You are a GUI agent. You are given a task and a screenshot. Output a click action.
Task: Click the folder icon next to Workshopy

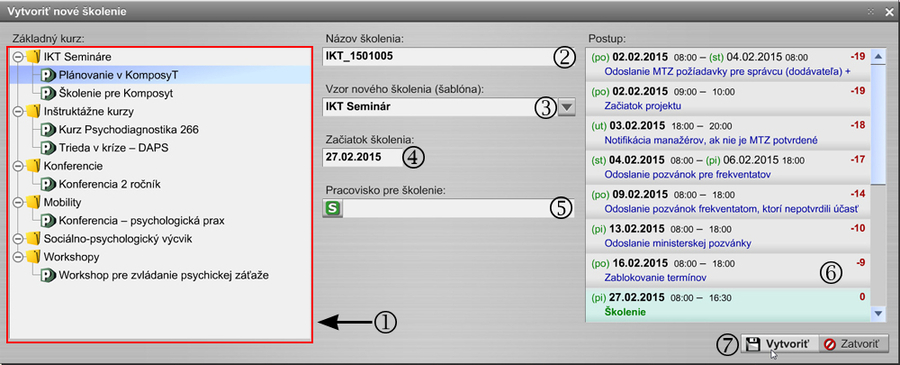point(33,257)
